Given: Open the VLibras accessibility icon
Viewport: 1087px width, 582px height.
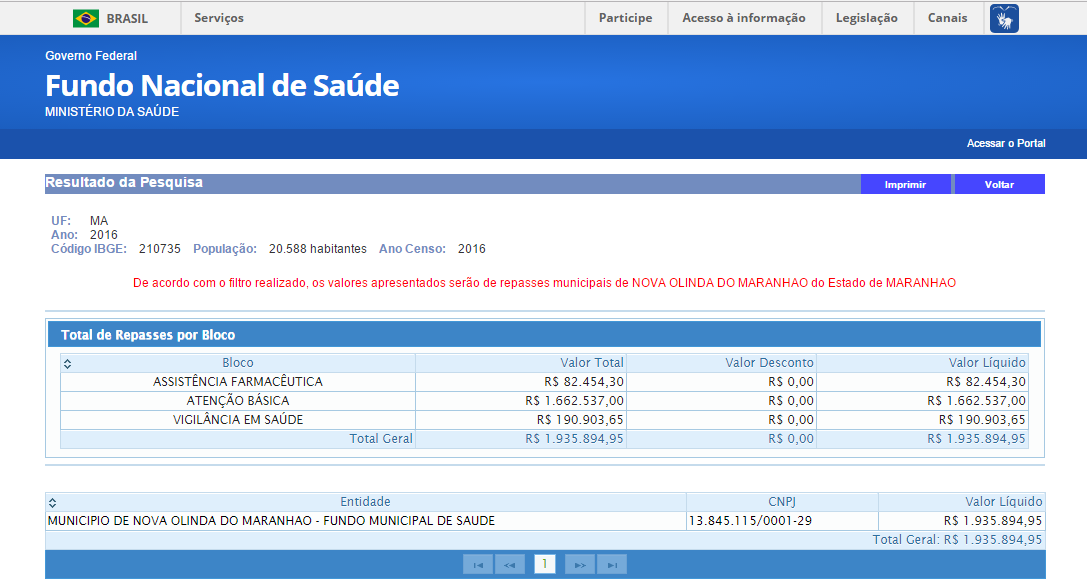Looking at the screenshot, I should point(1004,18).
